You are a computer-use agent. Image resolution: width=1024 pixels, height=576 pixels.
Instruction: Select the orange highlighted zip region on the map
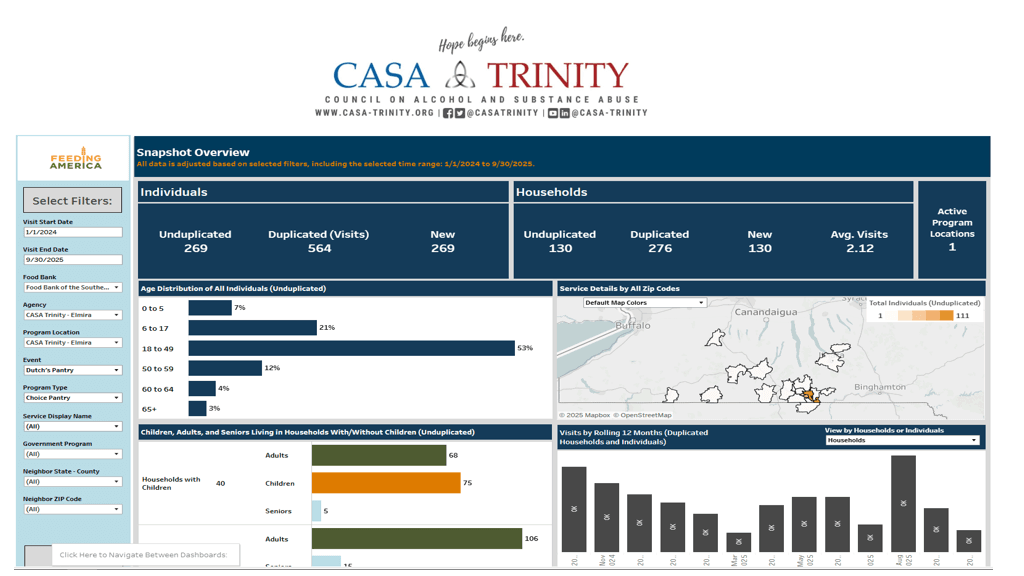(808, 397)
